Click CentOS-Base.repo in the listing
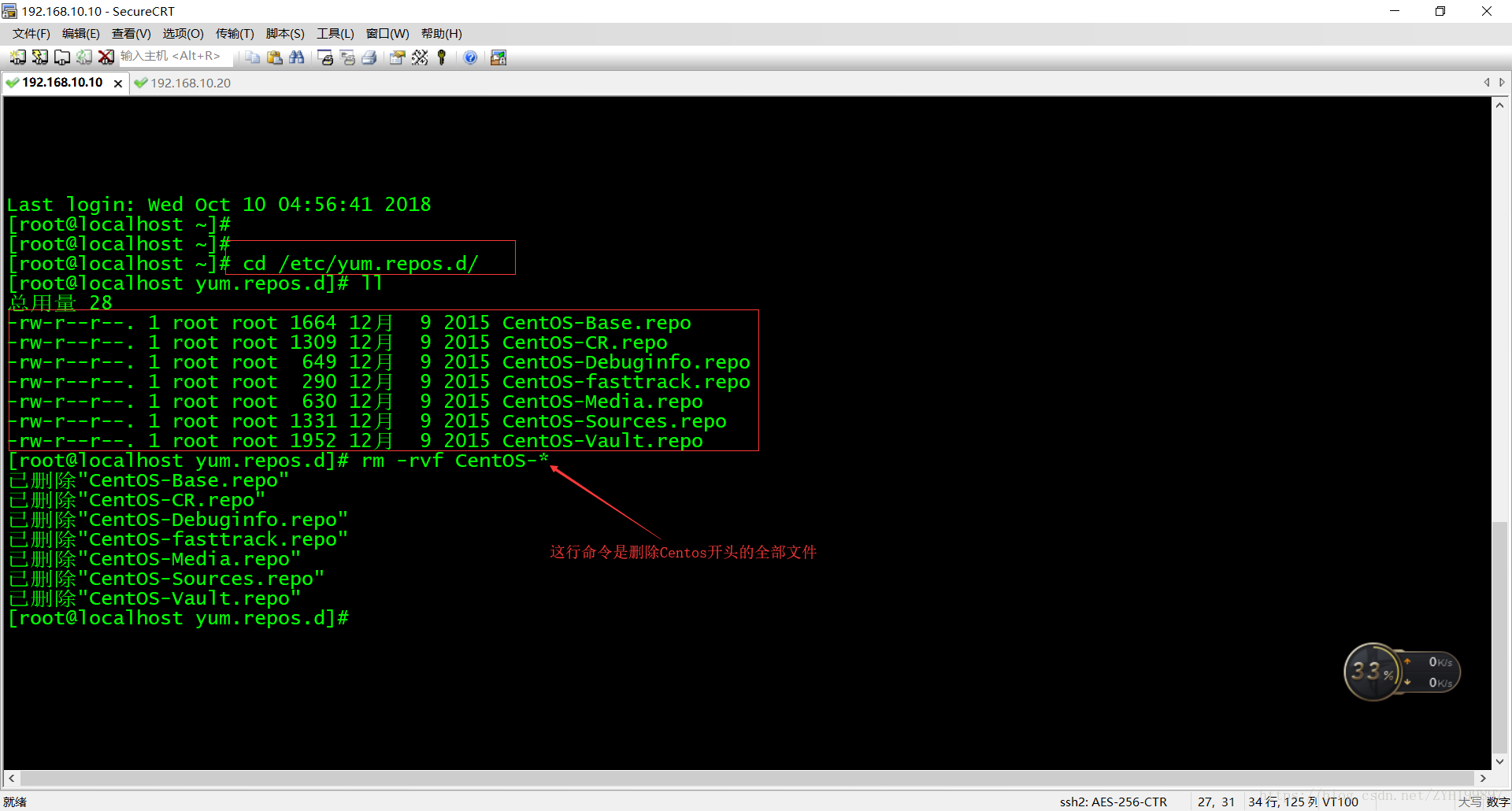The width and height of the screenshot is (1512, 811). [596, 323]
